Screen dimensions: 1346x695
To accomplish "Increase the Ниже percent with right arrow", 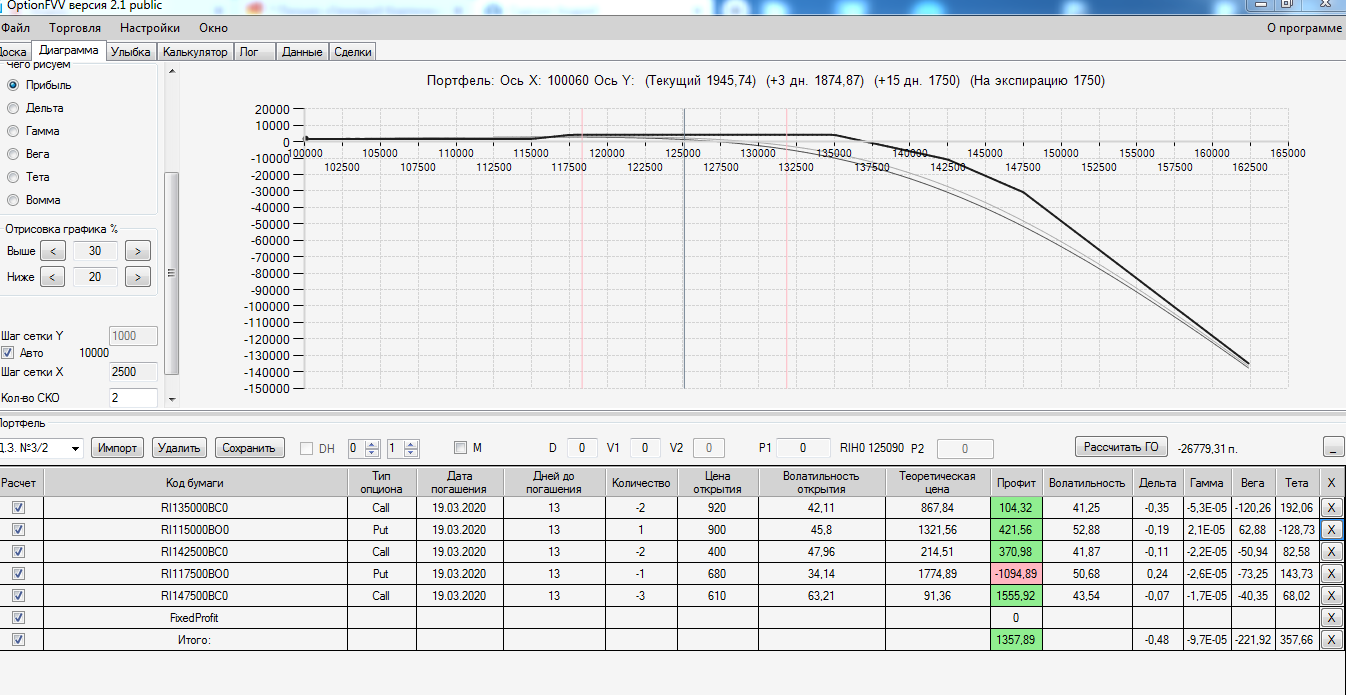I will coord(138,277).
